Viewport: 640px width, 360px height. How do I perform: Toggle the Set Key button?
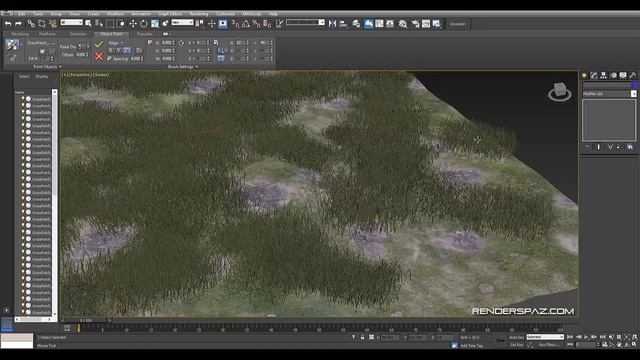(x=516, y=345)
